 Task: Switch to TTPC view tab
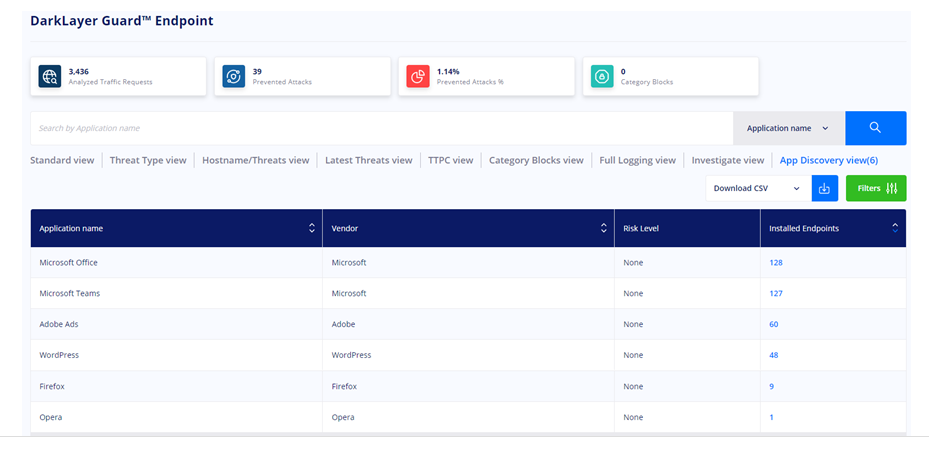click(x=450, y=160)
